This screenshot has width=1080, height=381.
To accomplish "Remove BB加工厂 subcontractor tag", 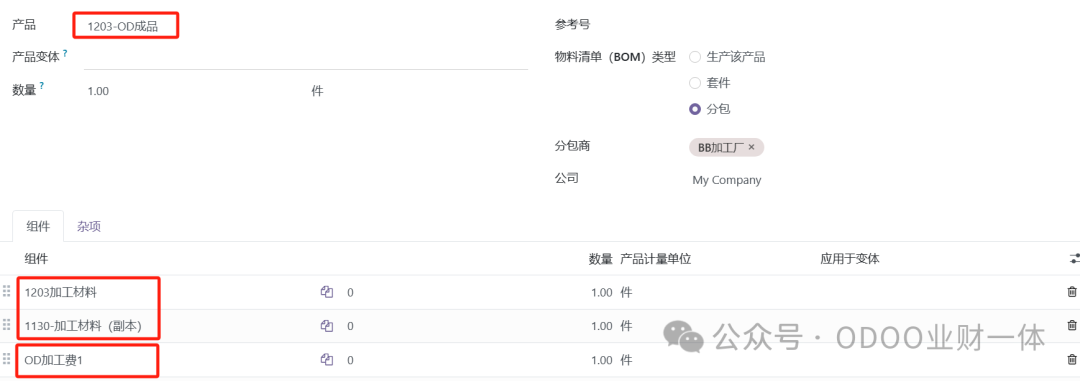I will click(x=751, y=147).
